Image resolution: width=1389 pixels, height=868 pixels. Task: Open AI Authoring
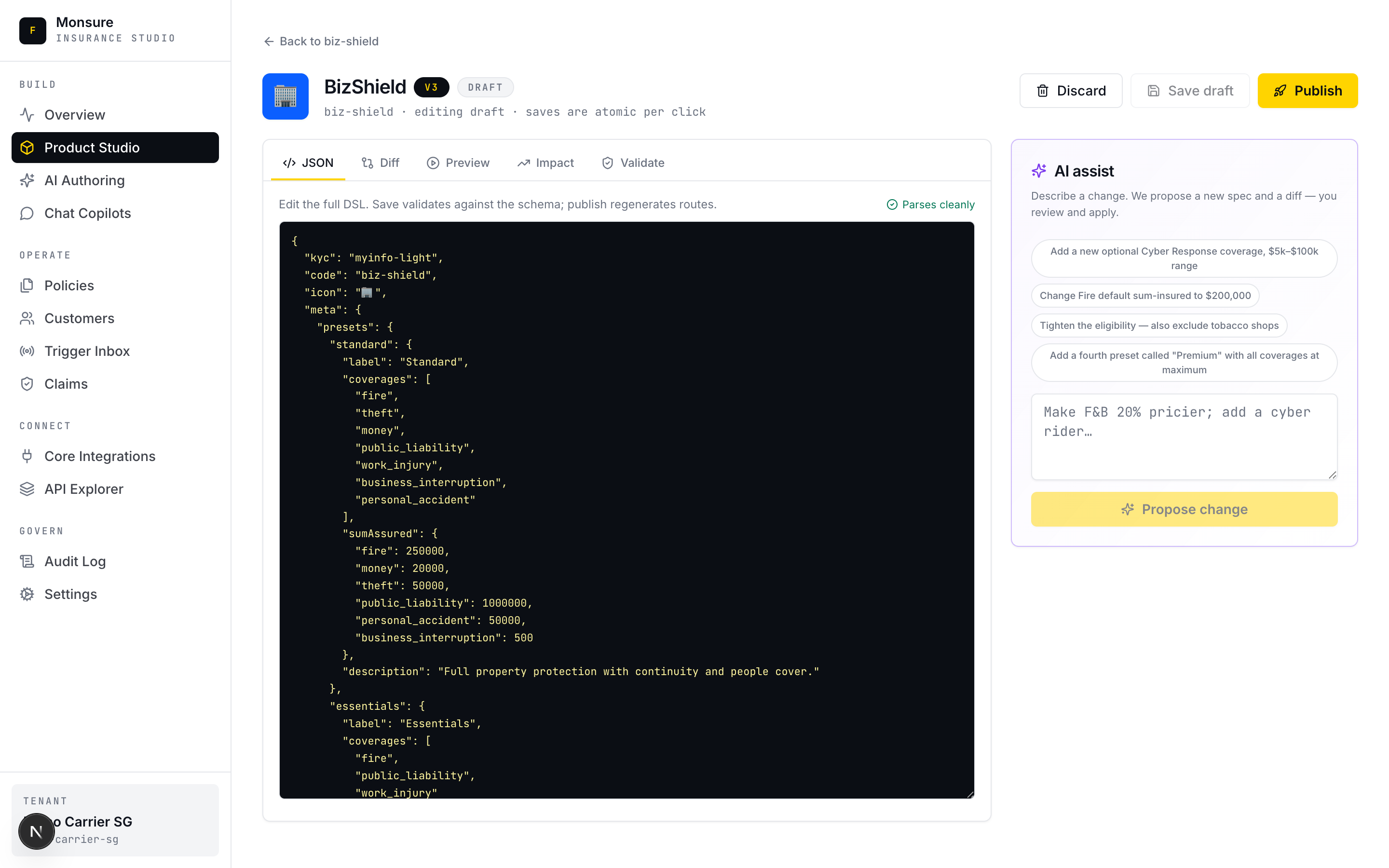pos(84,180)
